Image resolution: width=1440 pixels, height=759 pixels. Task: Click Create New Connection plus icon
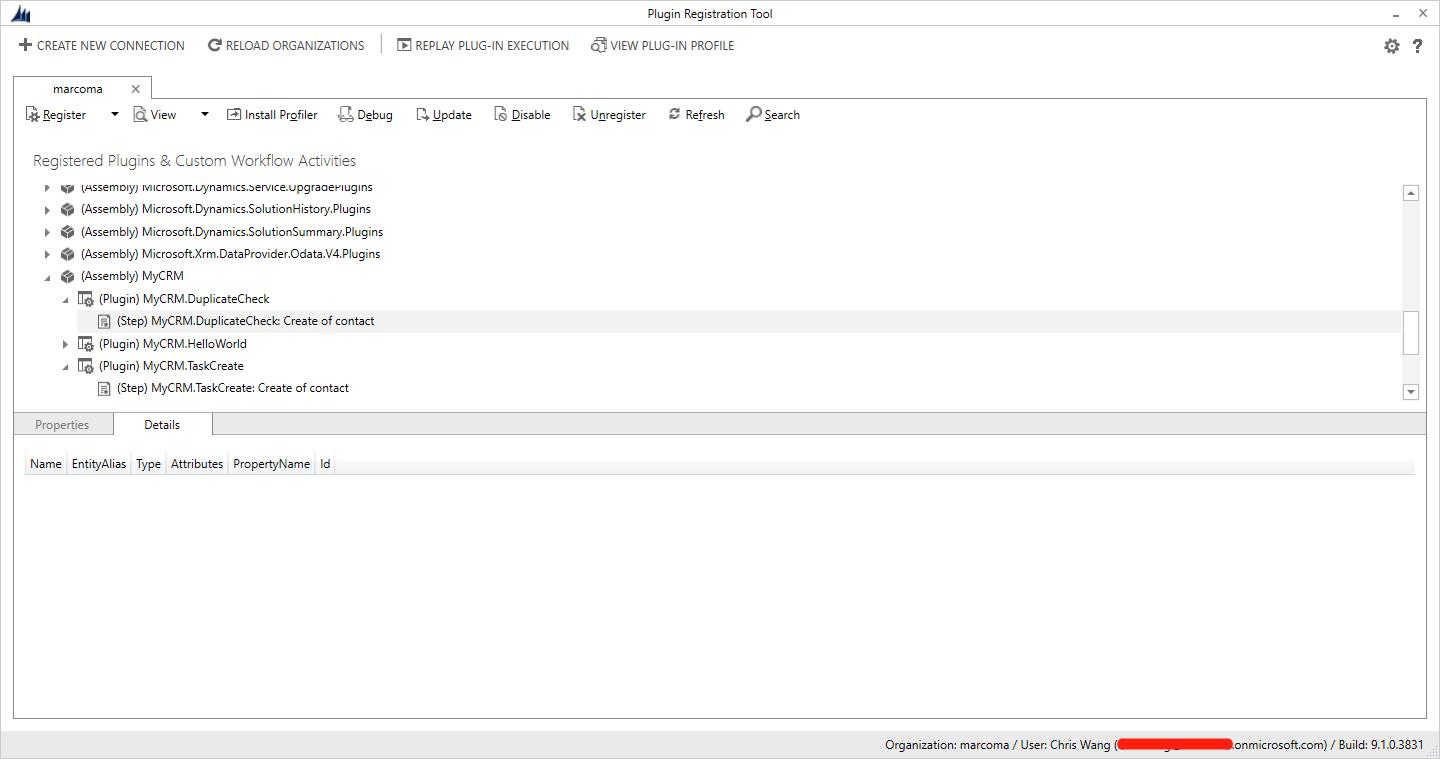pos(25,45)
